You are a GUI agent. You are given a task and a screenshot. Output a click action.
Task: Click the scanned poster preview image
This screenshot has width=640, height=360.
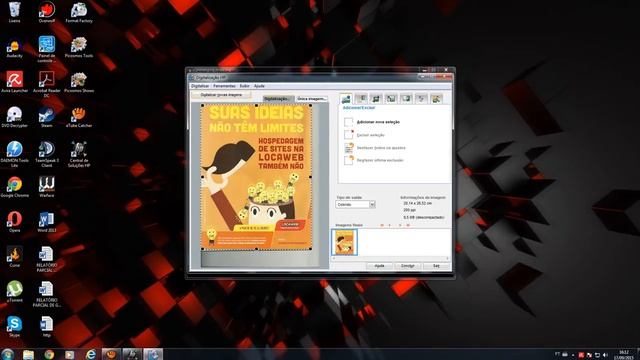(x=256, y=177)
